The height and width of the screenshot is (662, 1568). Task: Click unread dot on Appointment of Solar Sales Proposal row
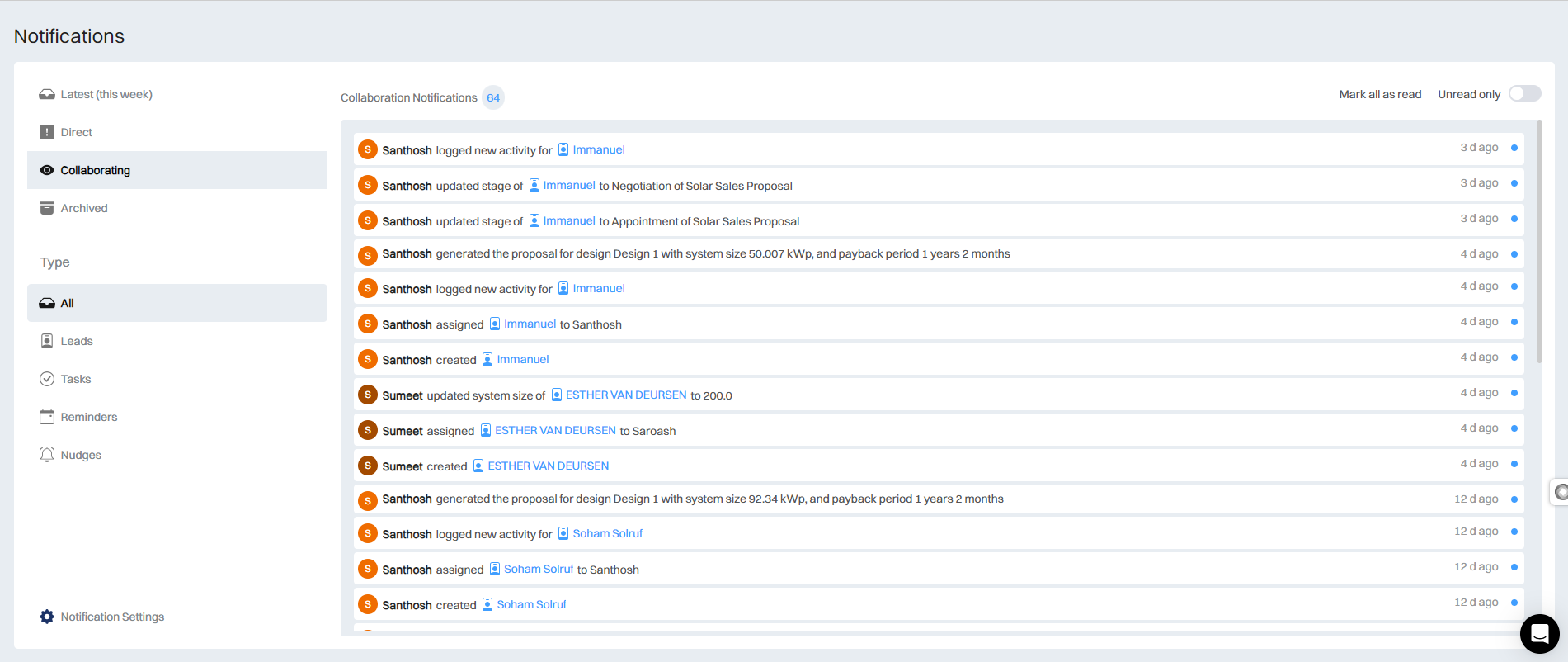1514,219
